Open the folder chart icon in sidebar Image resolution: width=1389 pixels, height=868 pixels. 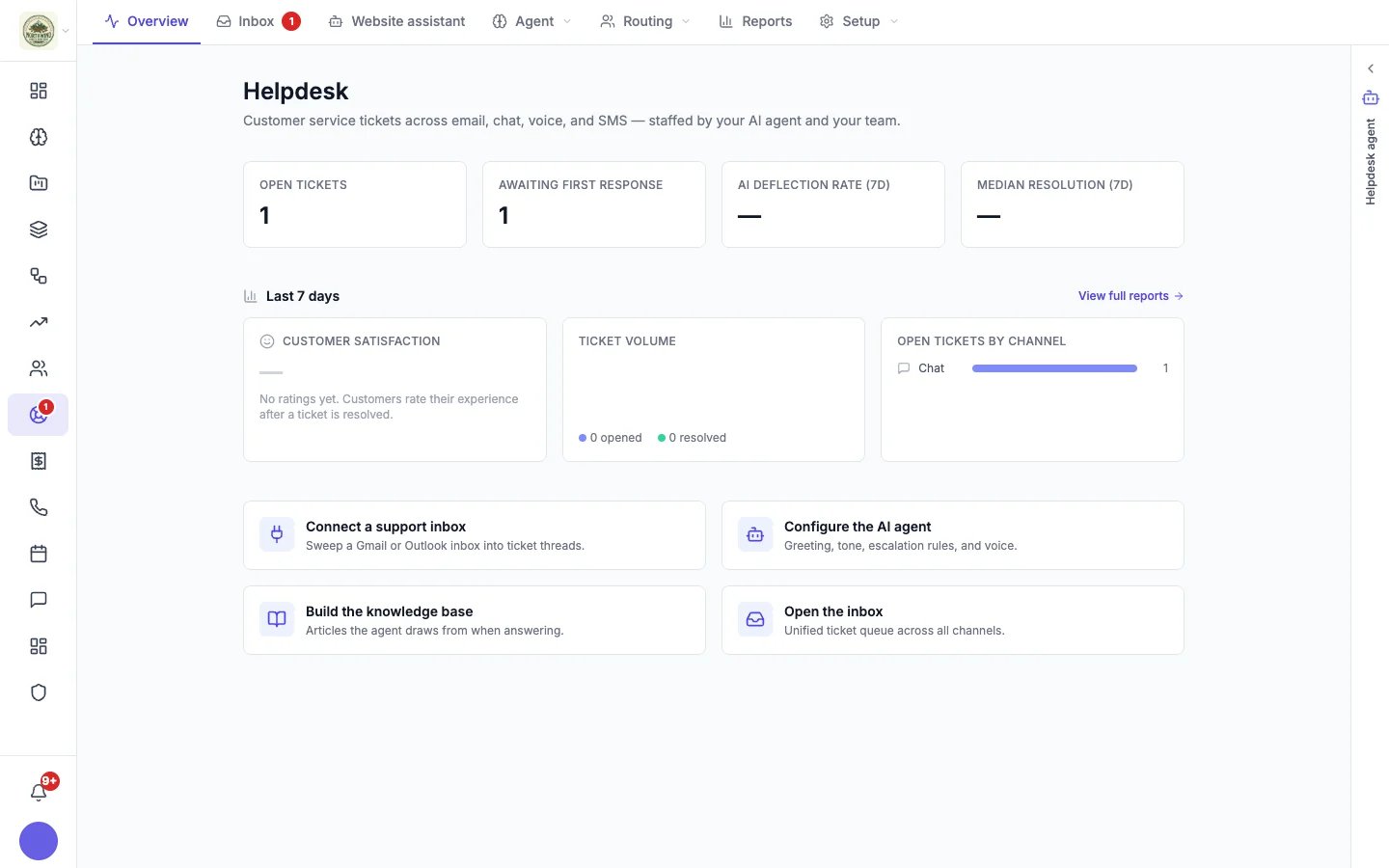(39, 183)
